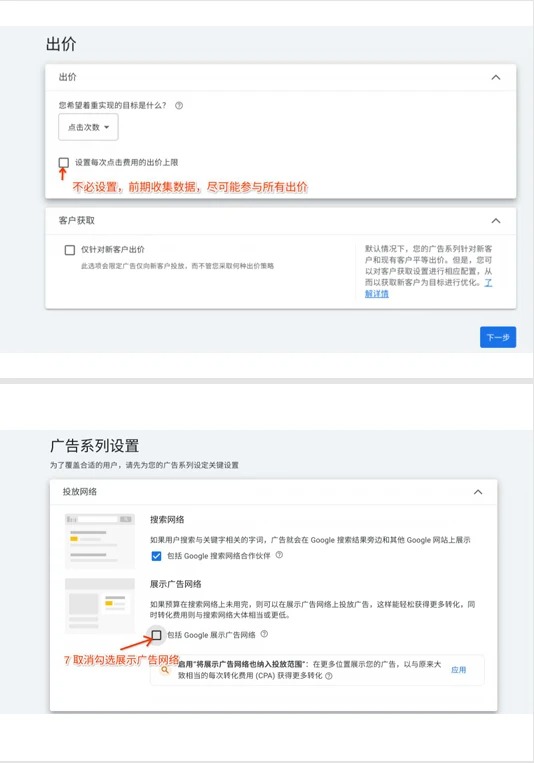Viewport: 534px width, 763px height.
Task: Open help icon next to 搜索网络合作伙伴
Action: tap(279, 555)
